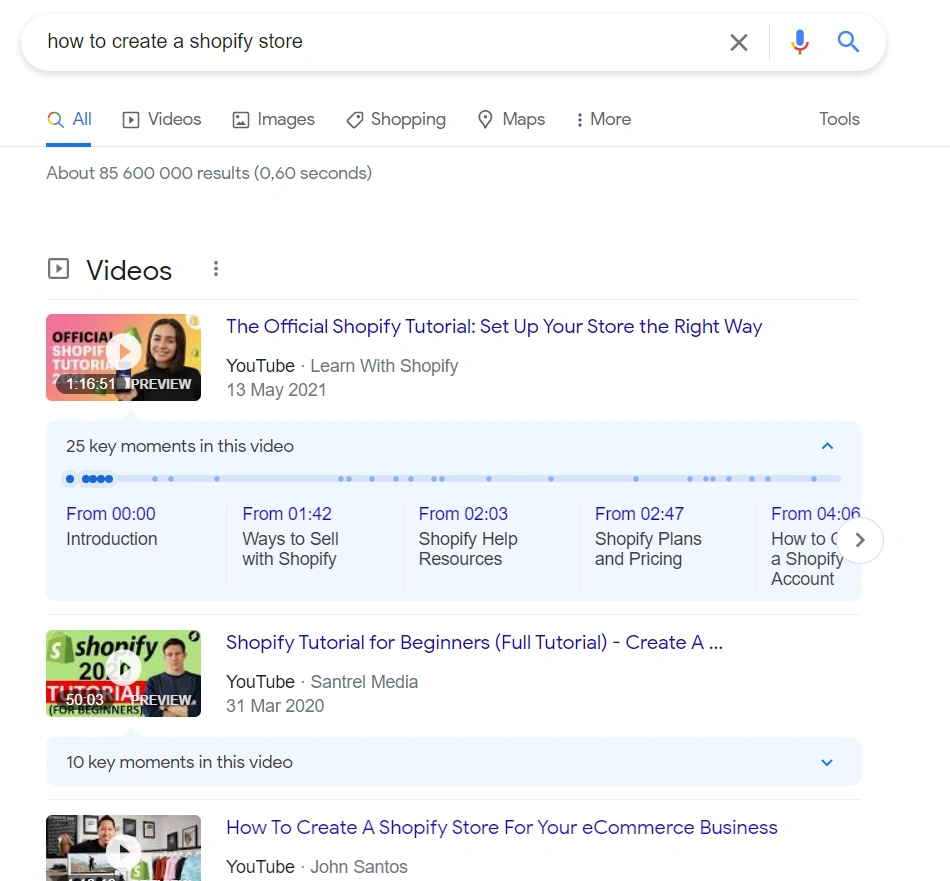Click the last key moment dot on timeline

pos(814,479)
